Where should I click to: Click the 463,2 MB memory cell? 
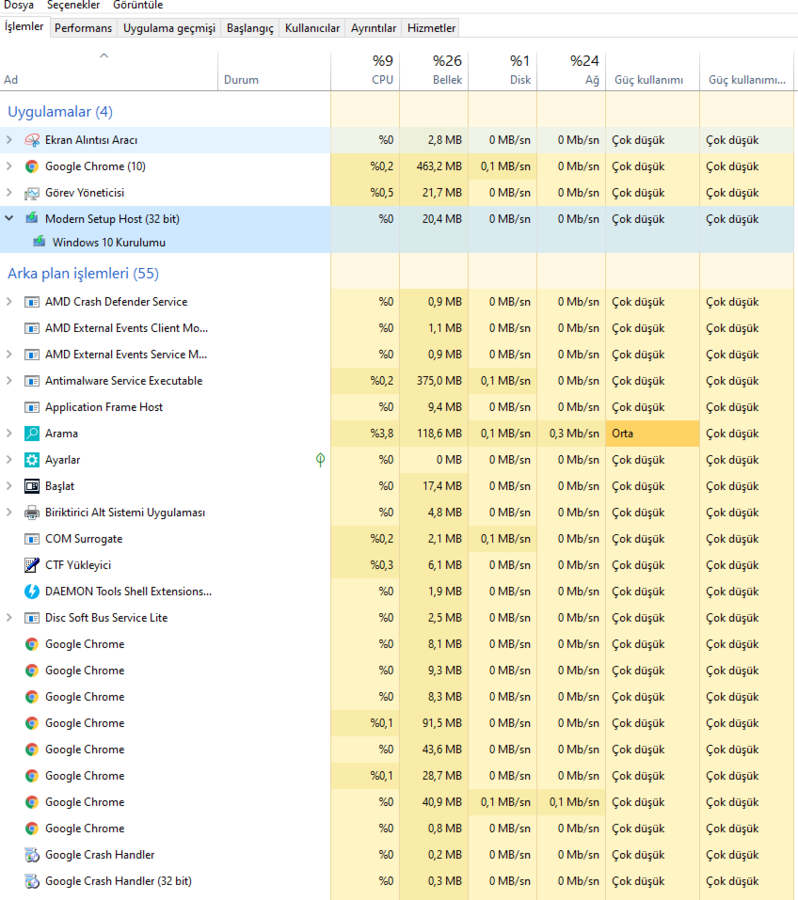coord(434,166)
